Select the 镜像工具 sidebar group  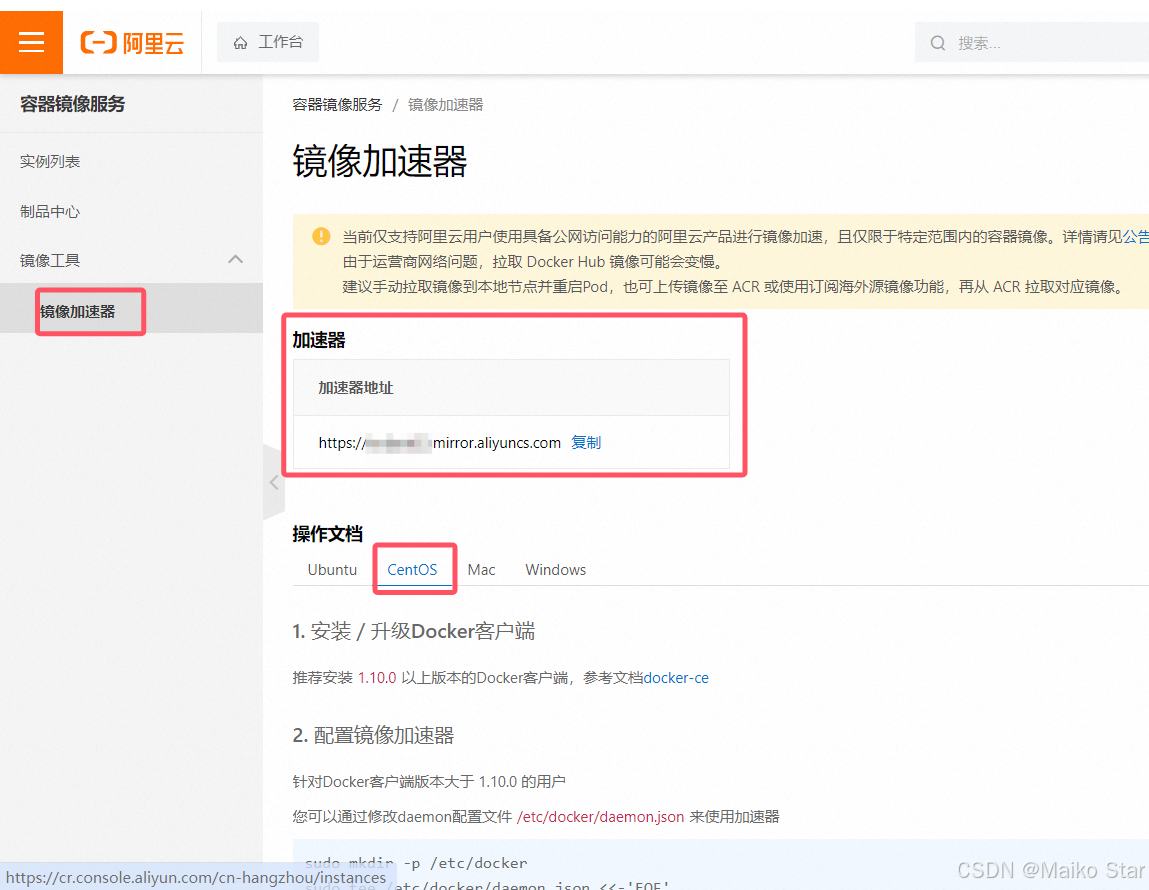131,260
